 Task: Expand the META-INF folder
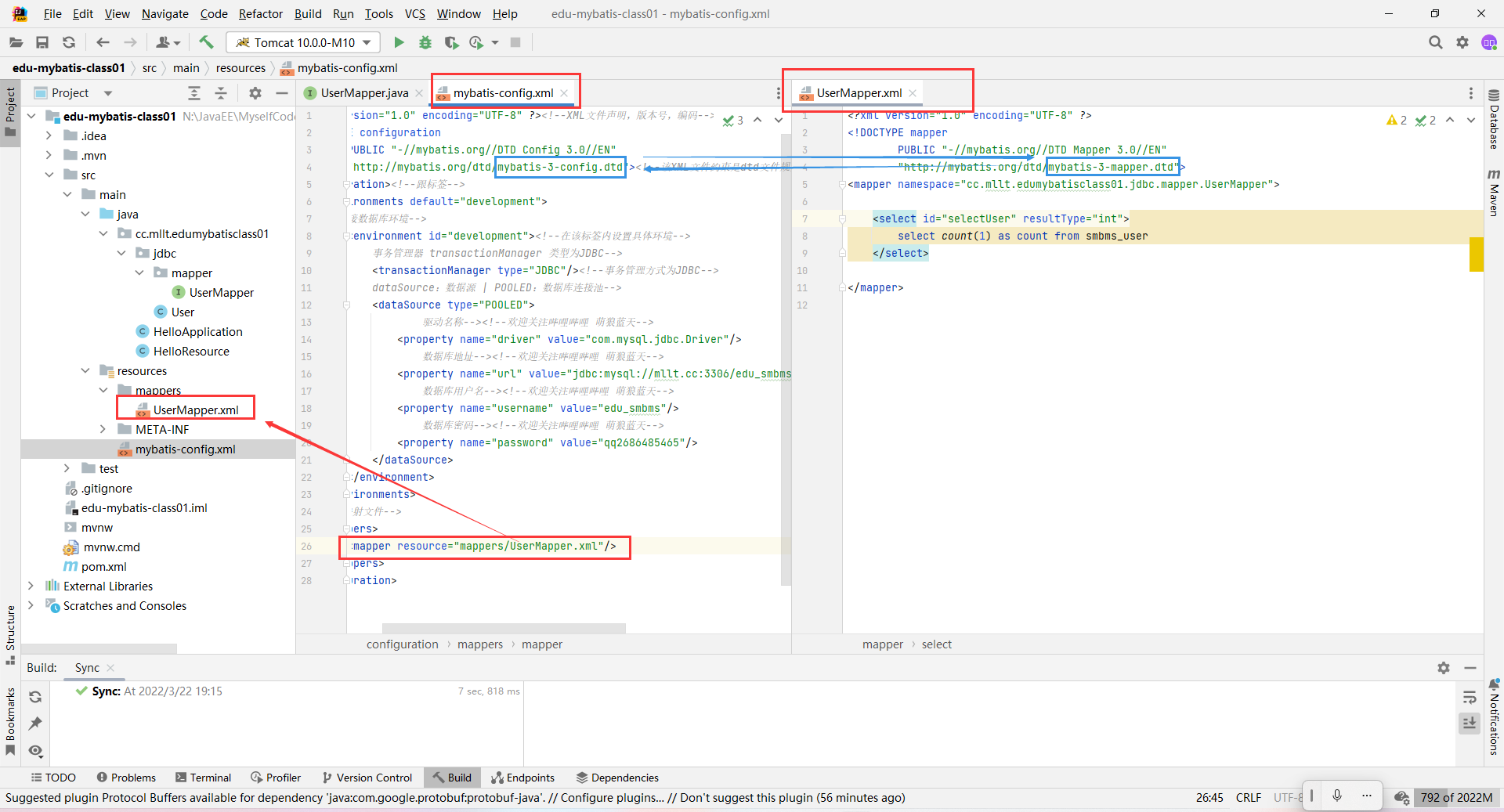click(x=103, y=429)
